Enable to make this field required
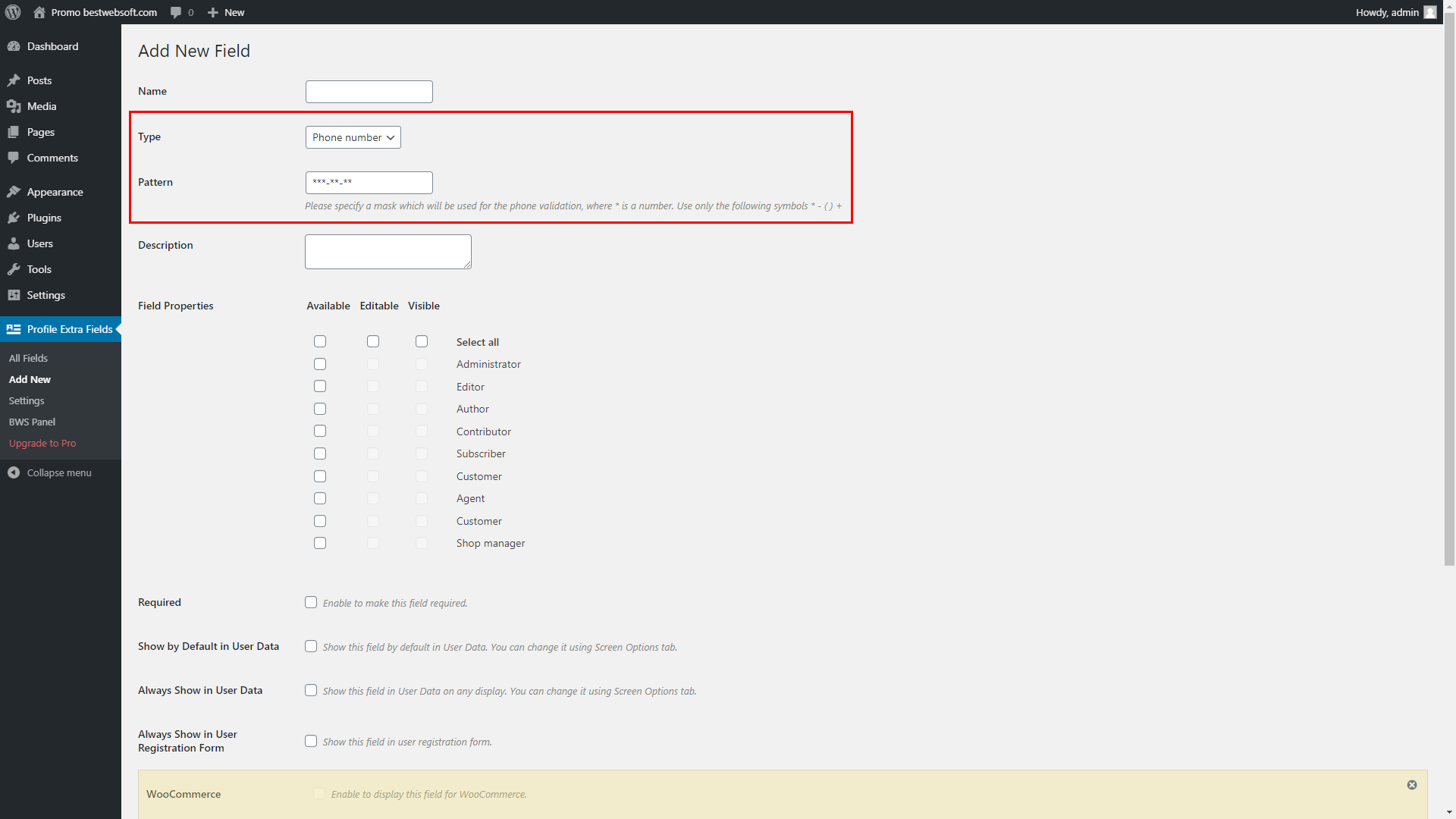This screenshot has height=819, width=1456. 311,601
